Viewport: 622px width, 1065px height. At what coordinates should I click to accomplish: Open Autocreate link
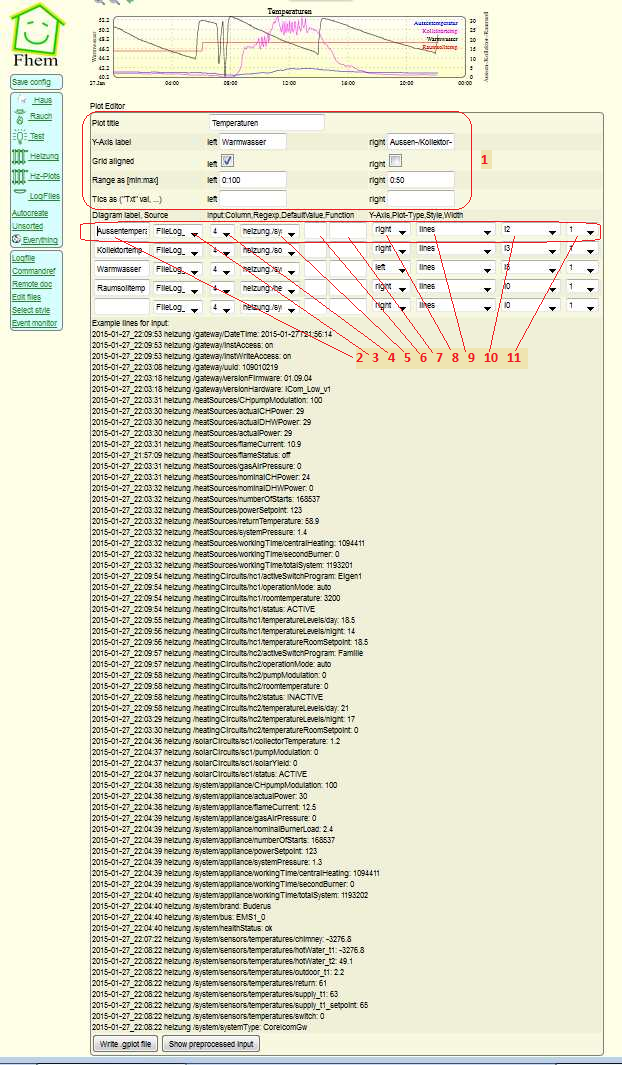29,213
